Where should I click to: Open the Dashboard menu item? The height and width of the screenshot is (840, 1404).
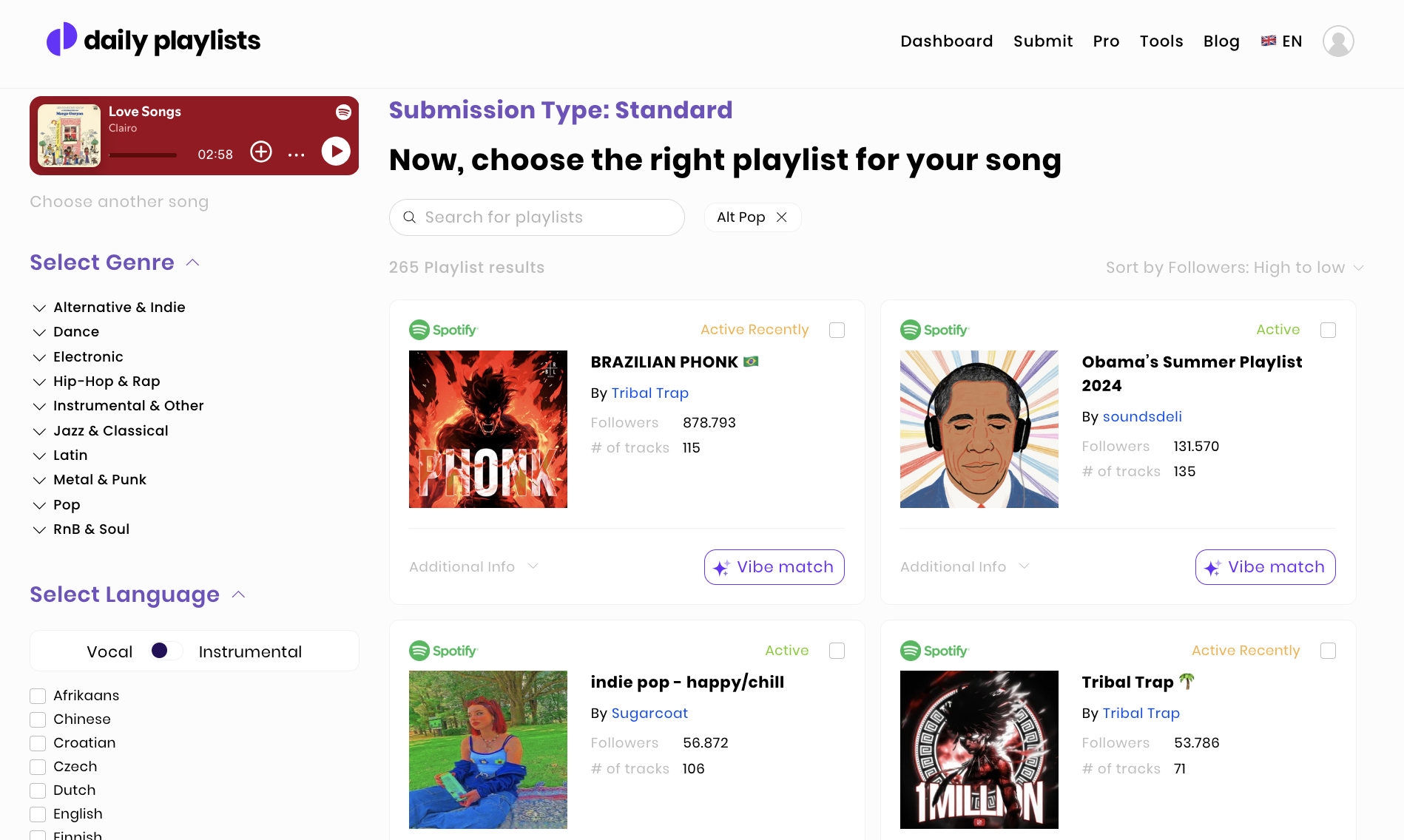pyautogui.click(x=946, y=41)
